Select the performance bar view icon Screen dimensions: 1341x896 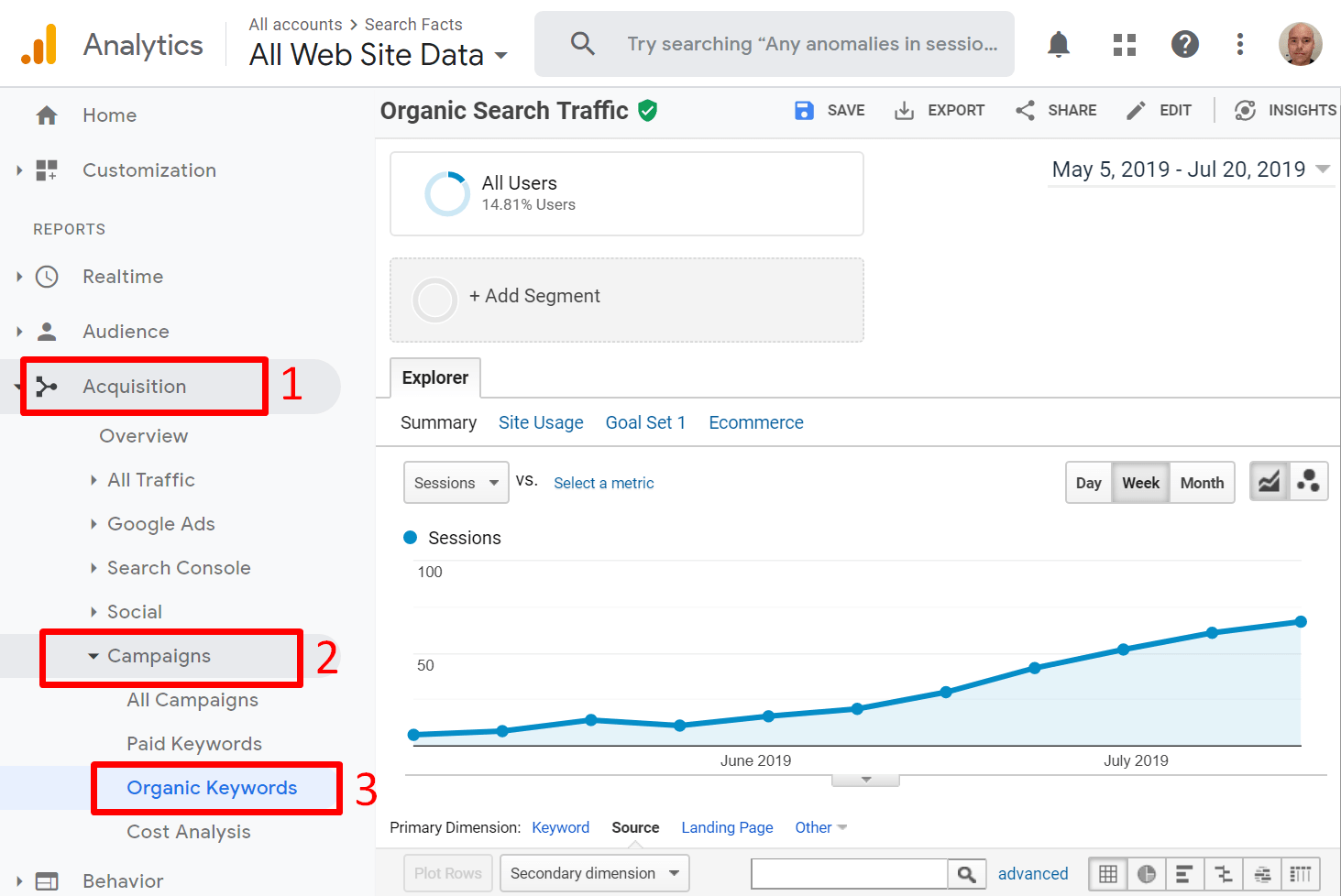[1185, 874]
